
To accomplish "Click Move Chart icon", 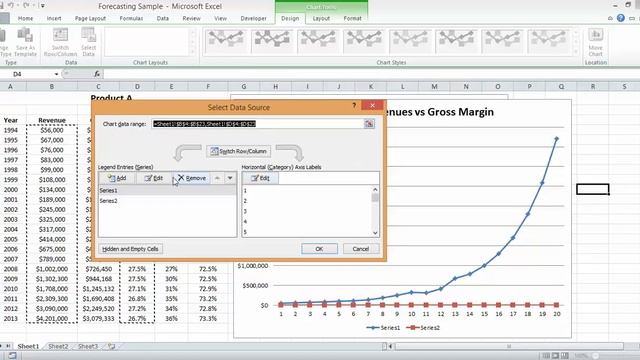I will (596, 42).
